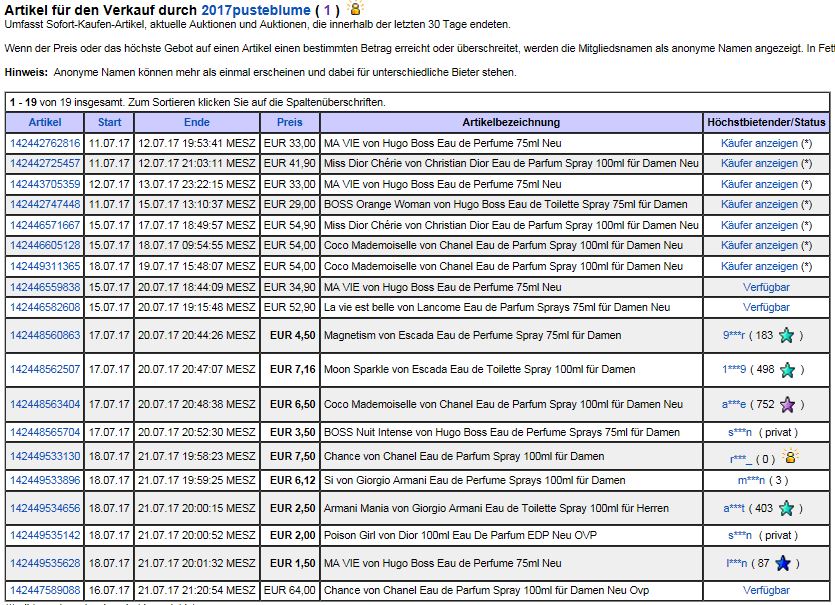The height and width of the screenshot is (605, 835).
Task: Open bidder l***n on the EUR 1,50 MA VIE item
Action: pos(736,563)
